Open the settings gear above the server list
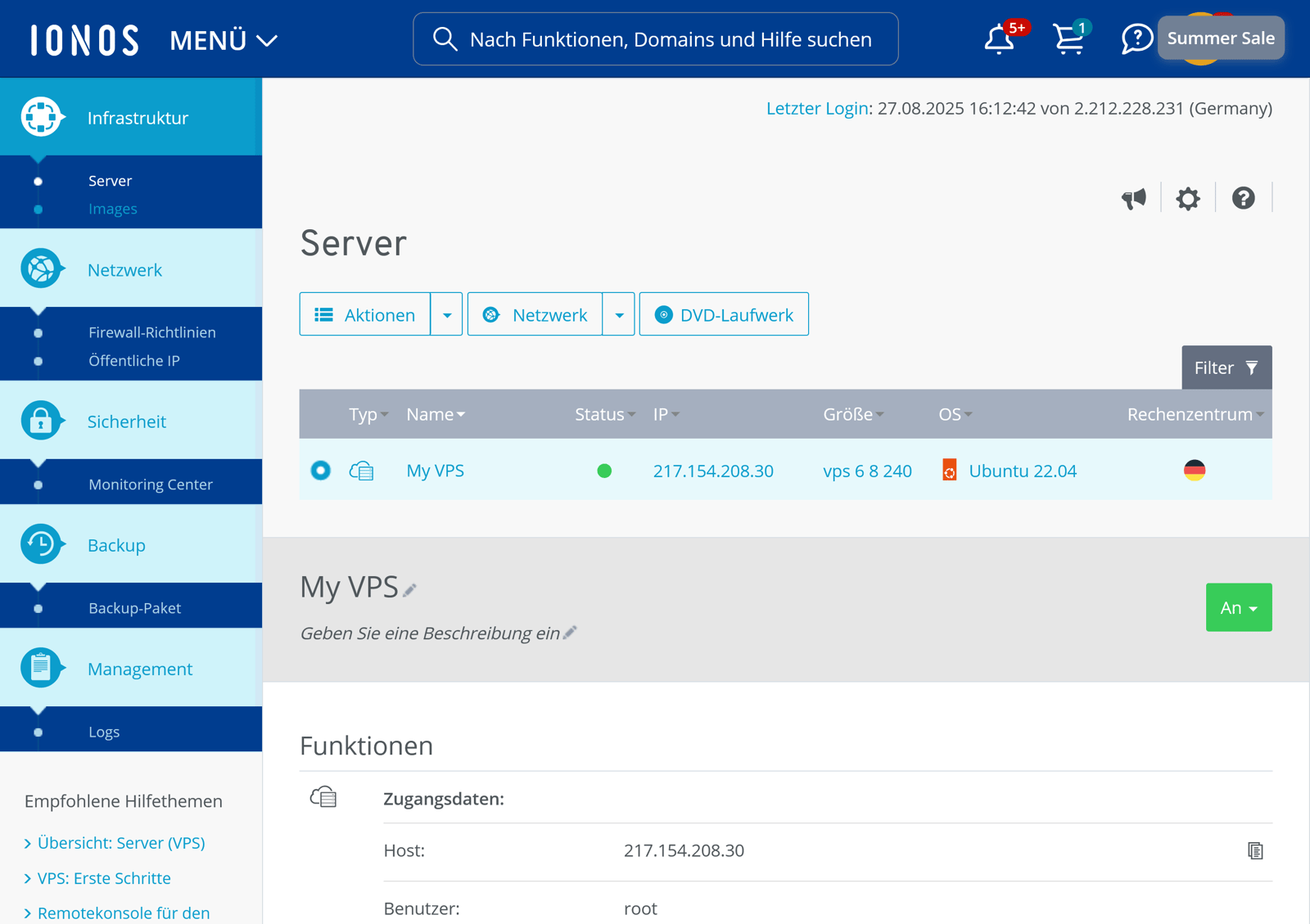1310x924 pixels. point(1188,198)
